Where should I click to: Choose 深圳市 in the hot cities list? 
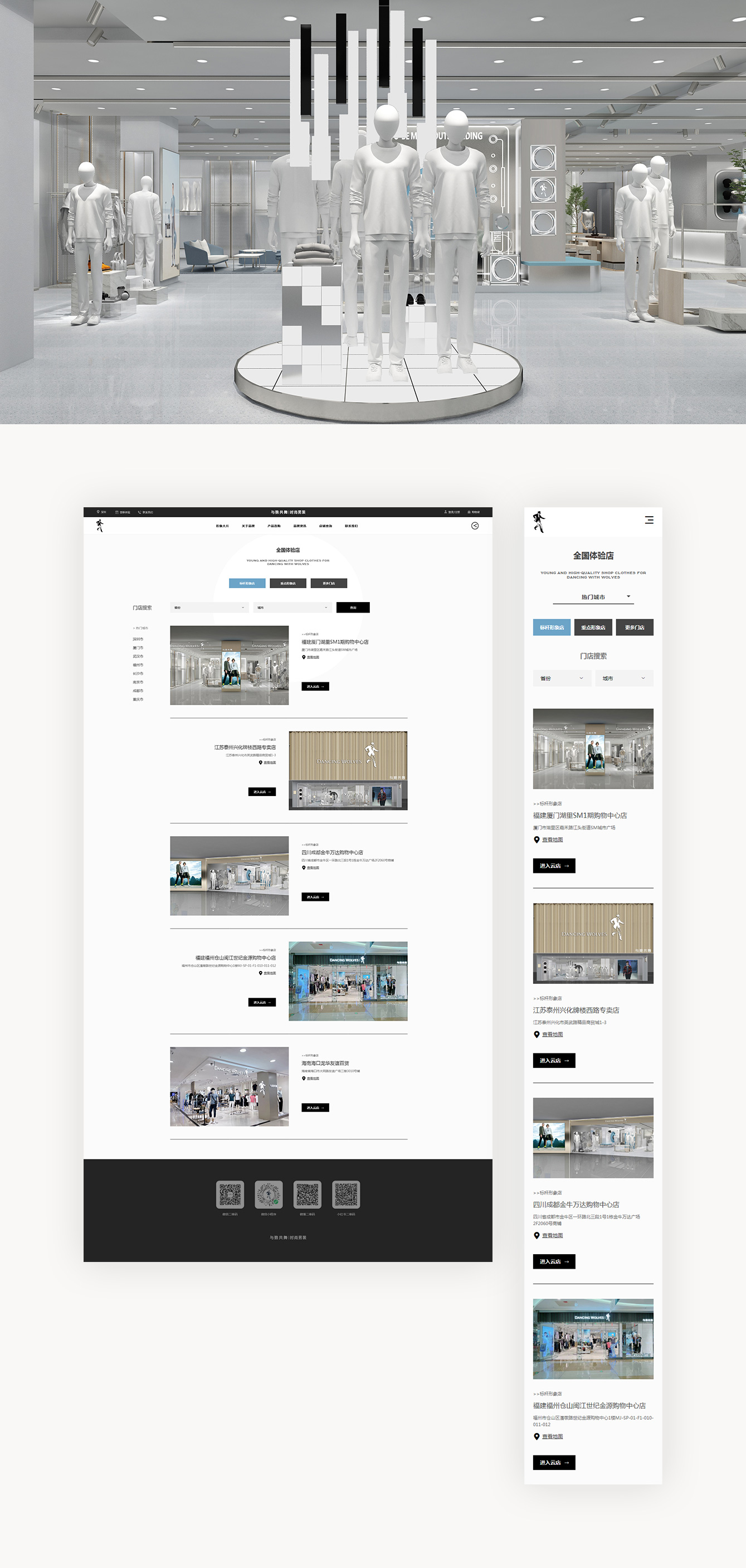[138, 640]
